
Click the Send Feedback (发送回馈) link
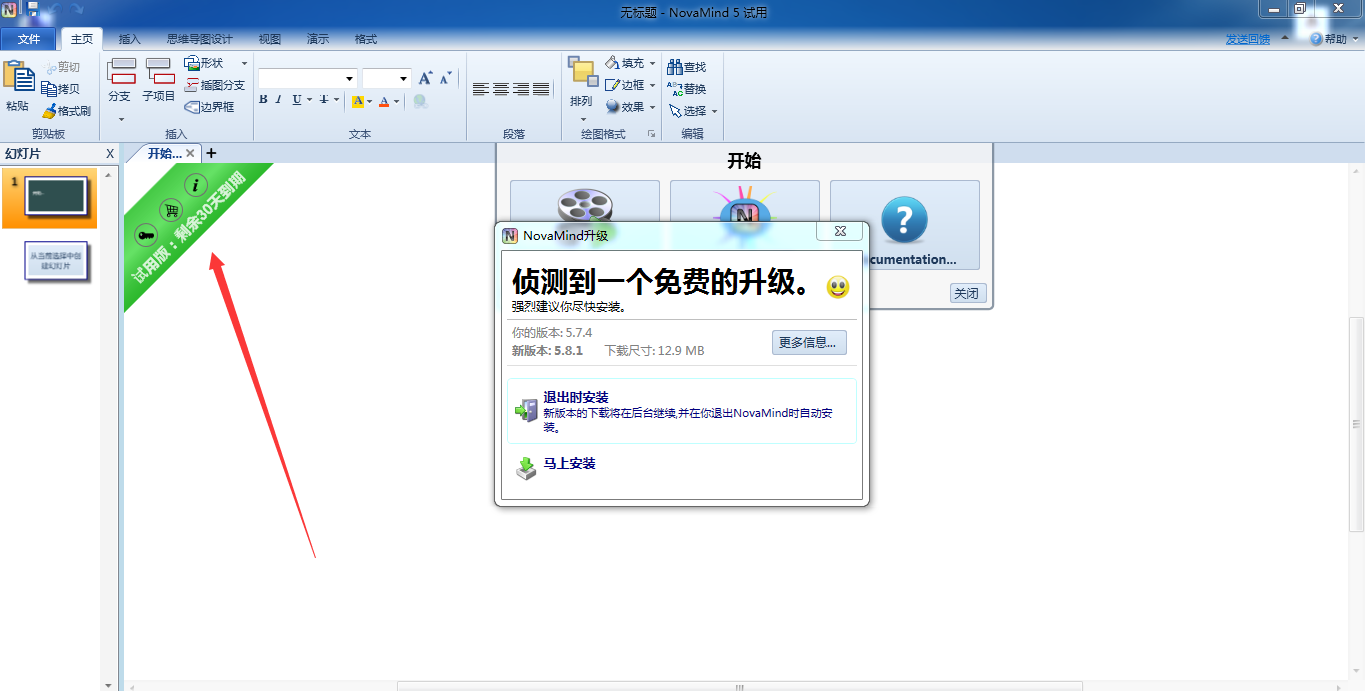(x=1248, y=39)
